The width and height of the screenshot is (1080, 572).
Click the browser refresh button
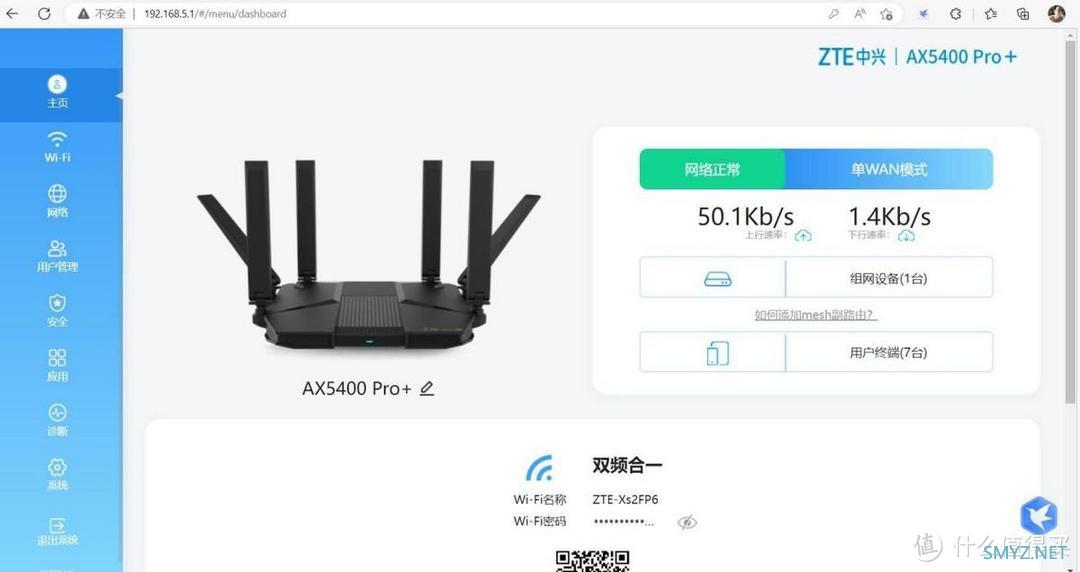tap(44, 14)
